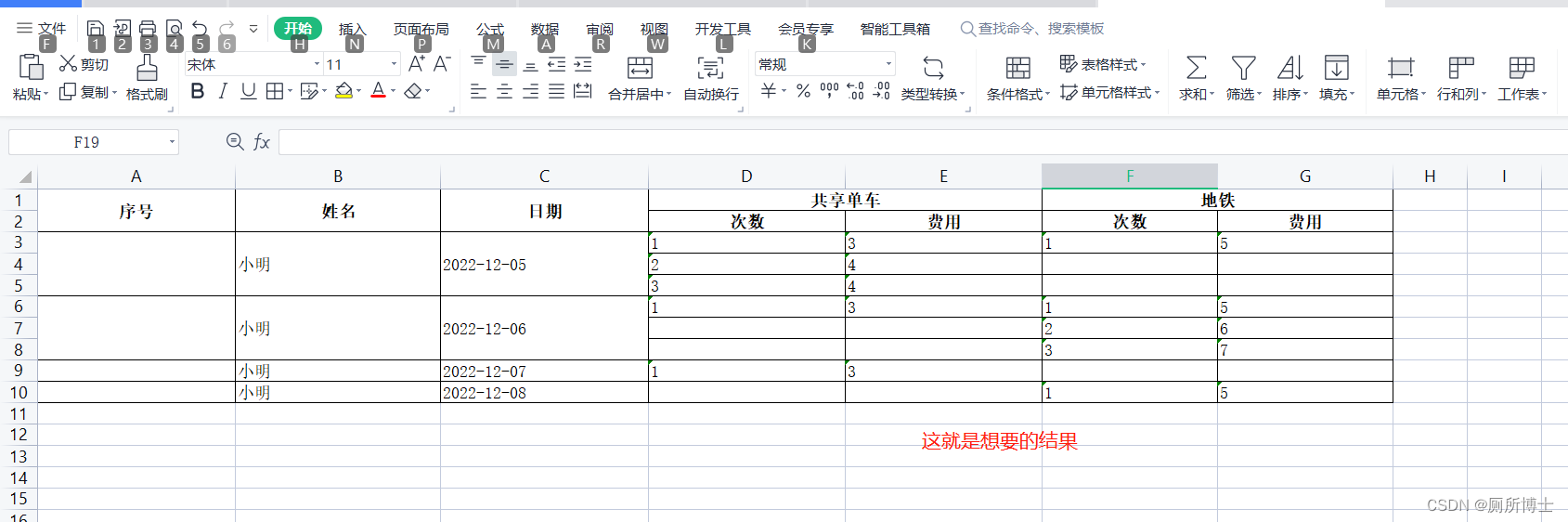Click the decrease decimal places icon
This screenshot has width=1568, height=522.
click(881, 91)
